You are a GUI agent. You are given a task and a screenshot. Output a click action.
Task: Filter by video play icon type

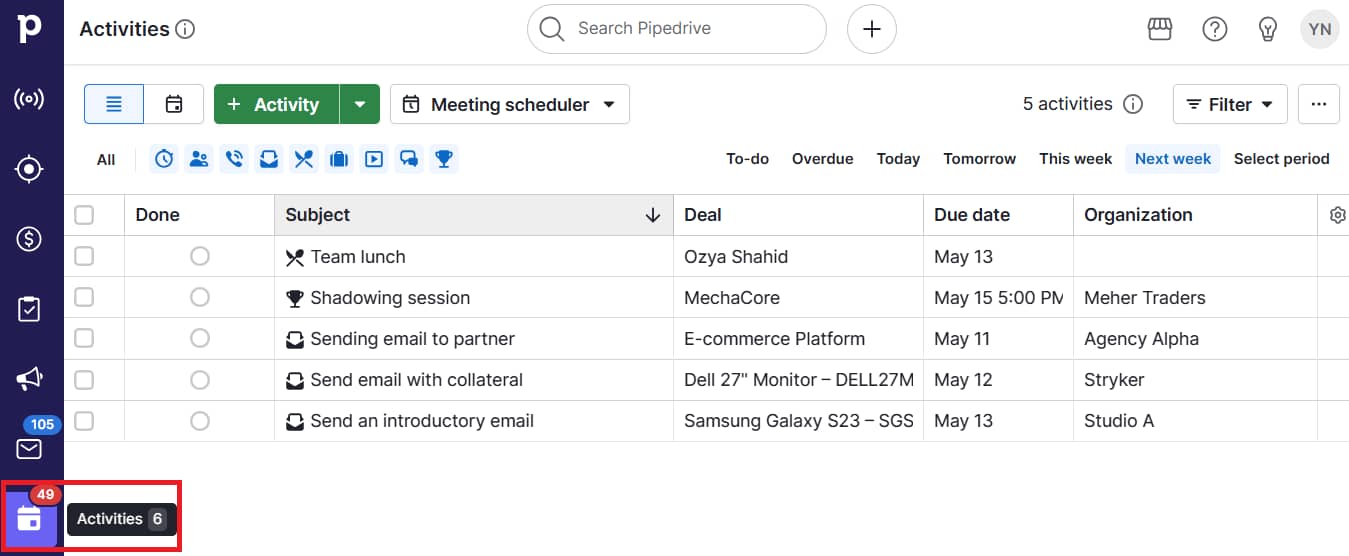pyautogui.click(x=374, y=158)
